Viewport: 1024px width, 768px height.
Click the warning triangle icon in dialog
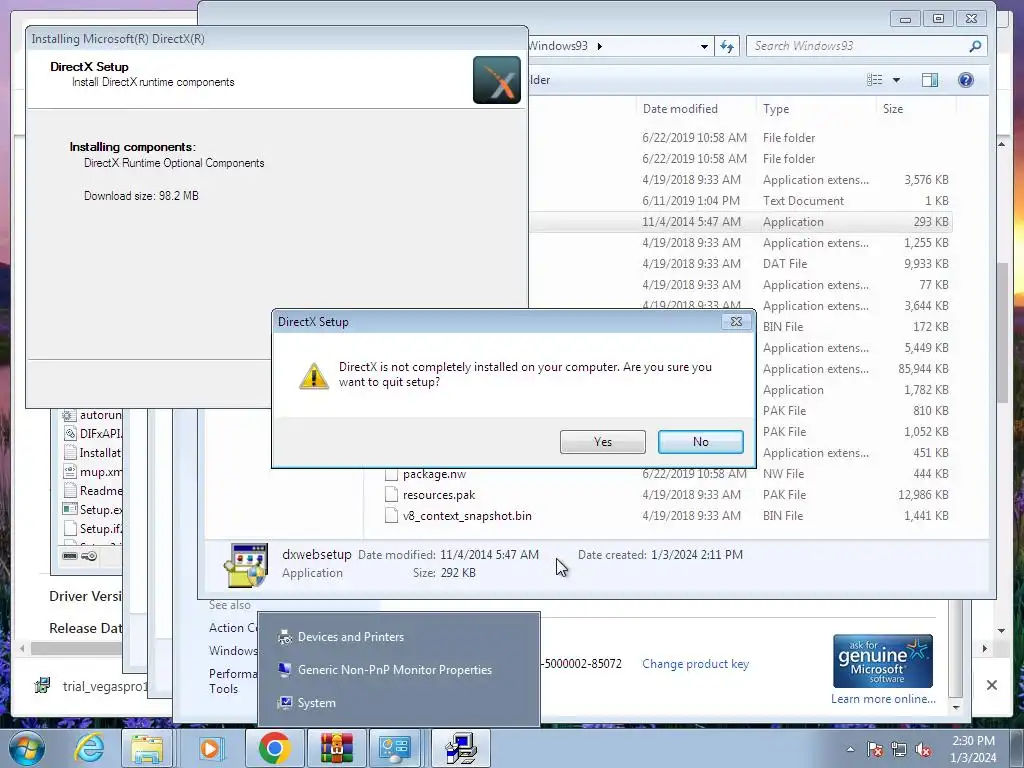coord(314,376)
